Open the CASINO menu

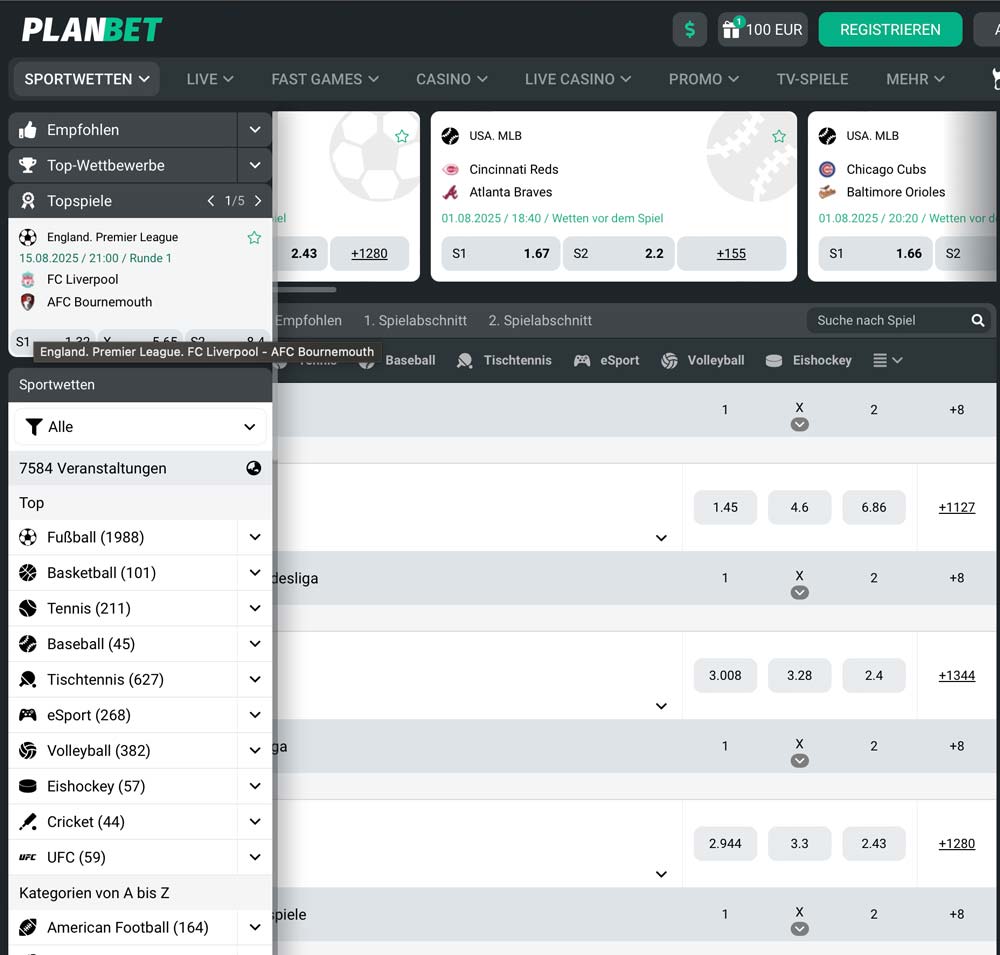pos(452,79)
